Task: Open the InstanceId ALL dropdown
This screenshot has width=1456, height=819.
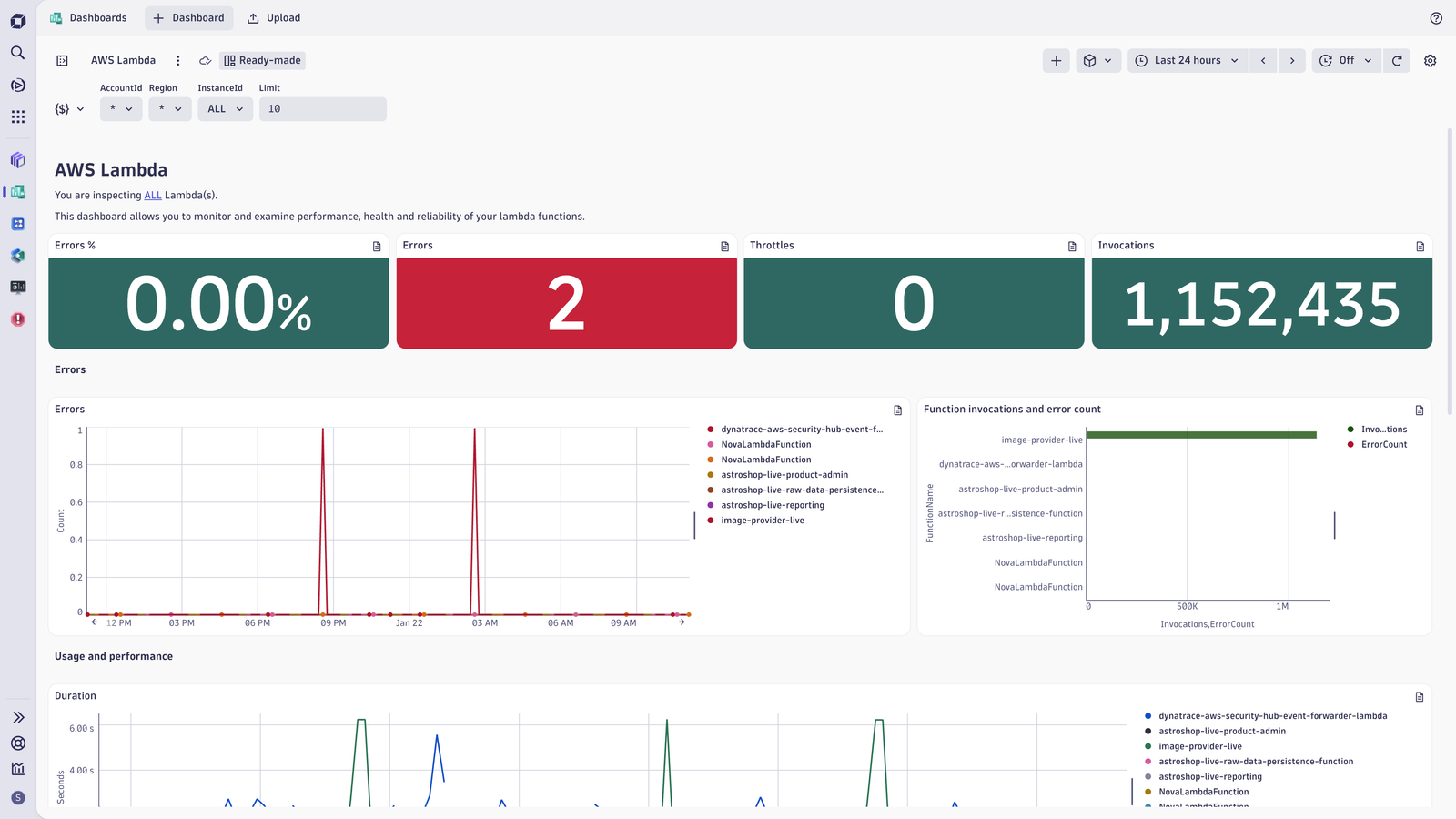Action: pos(226,109)
